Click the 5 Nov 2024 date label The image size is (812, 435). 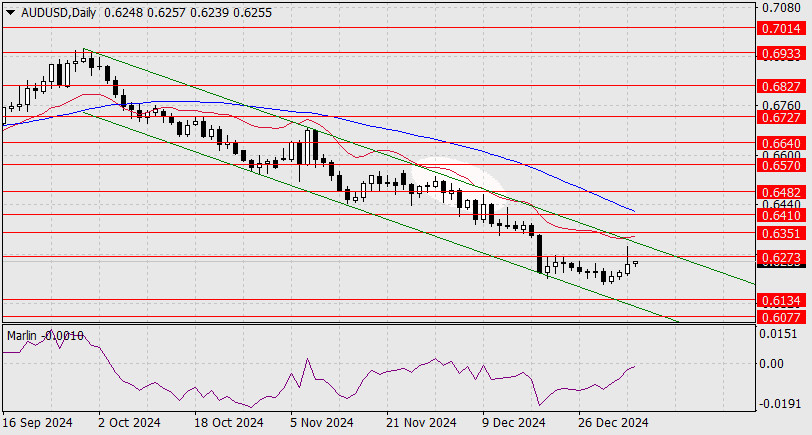click(322, 423)
